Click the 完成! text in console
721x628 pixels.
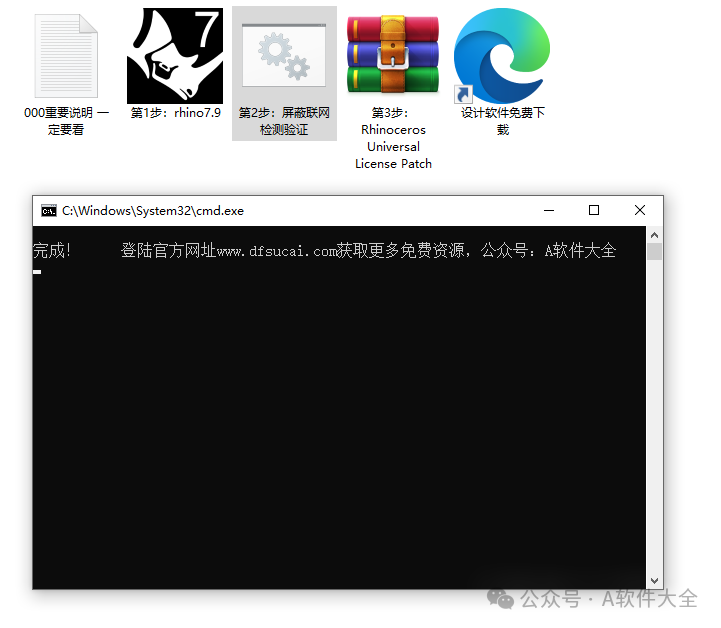[52, 251]
